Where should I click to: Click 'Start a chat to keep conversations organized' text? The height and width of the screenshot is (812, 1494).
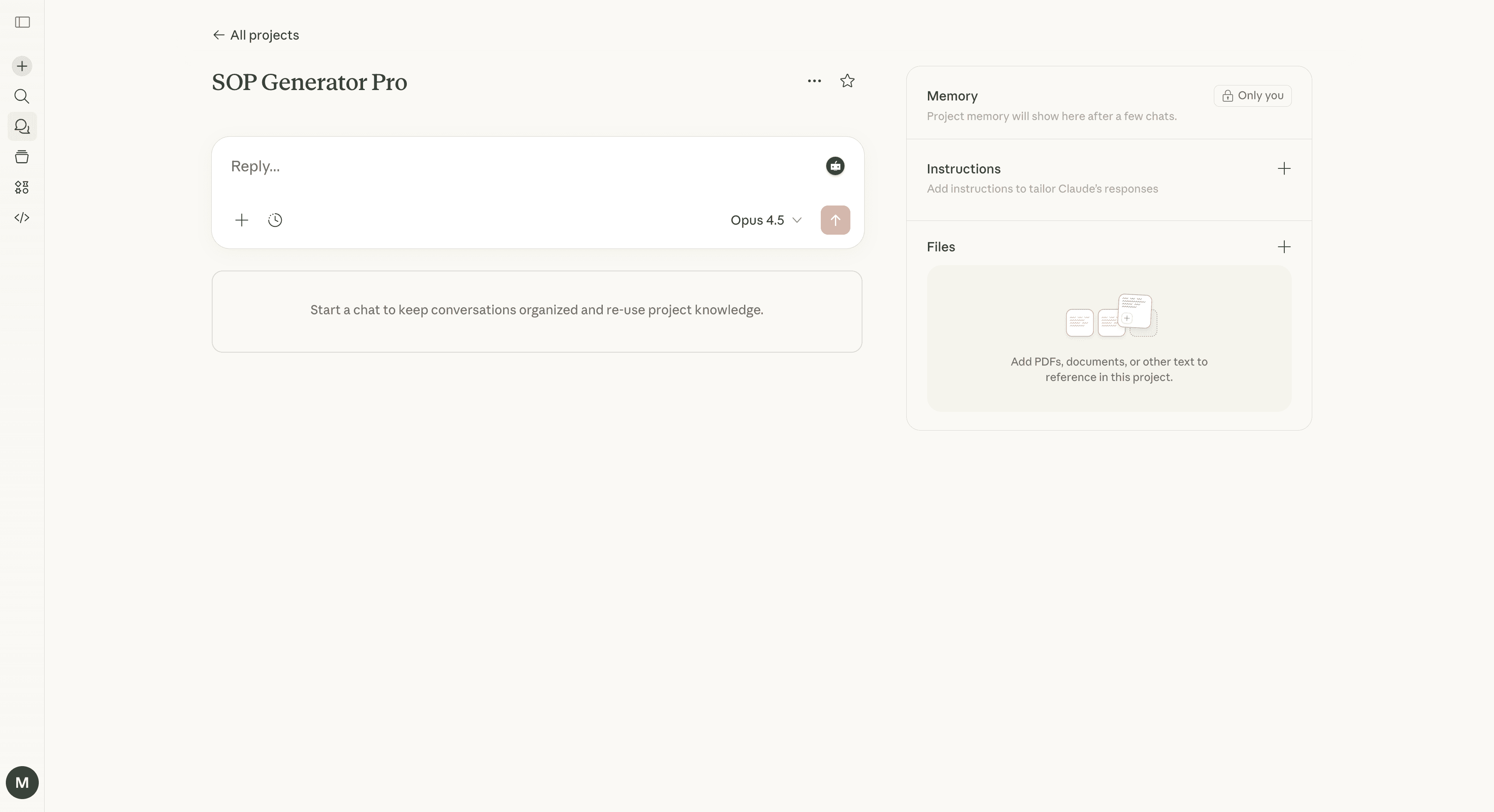[x=536, y=310]
